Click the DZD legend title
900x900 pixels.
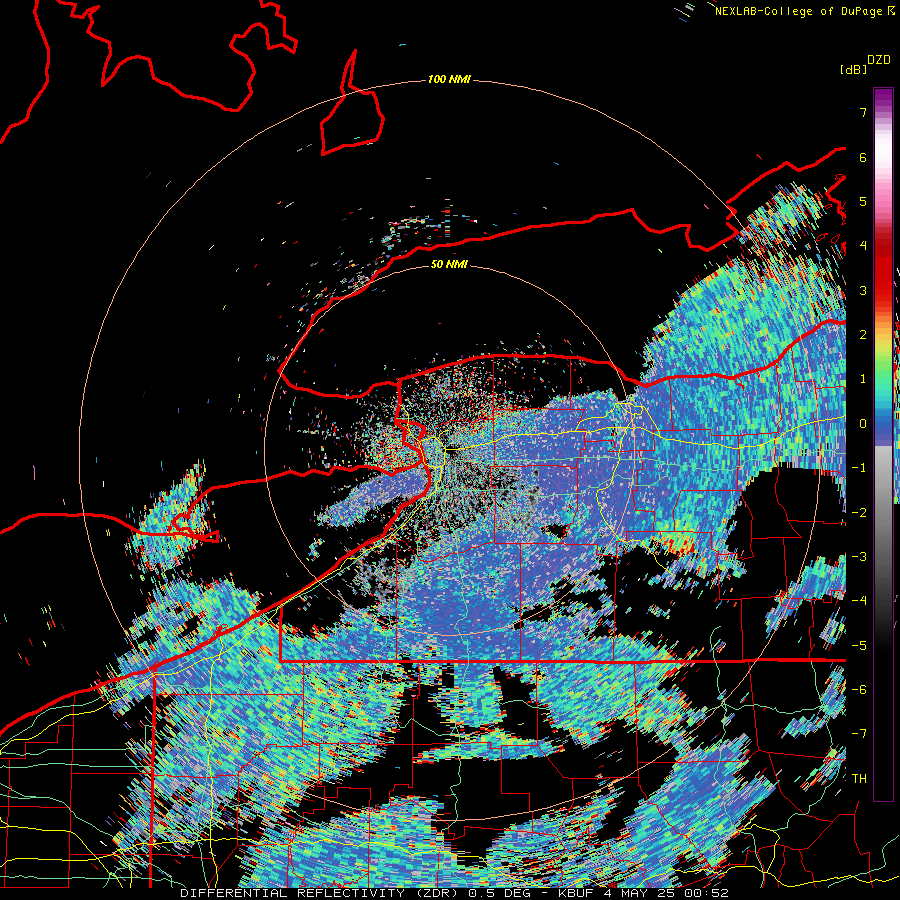[x=879, y=60]
